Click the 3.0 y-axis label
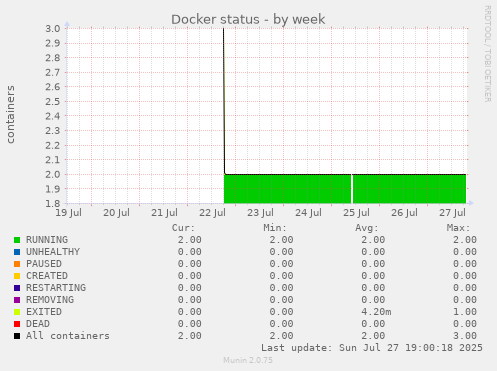The image size is (497, 371). coord(53,29)
